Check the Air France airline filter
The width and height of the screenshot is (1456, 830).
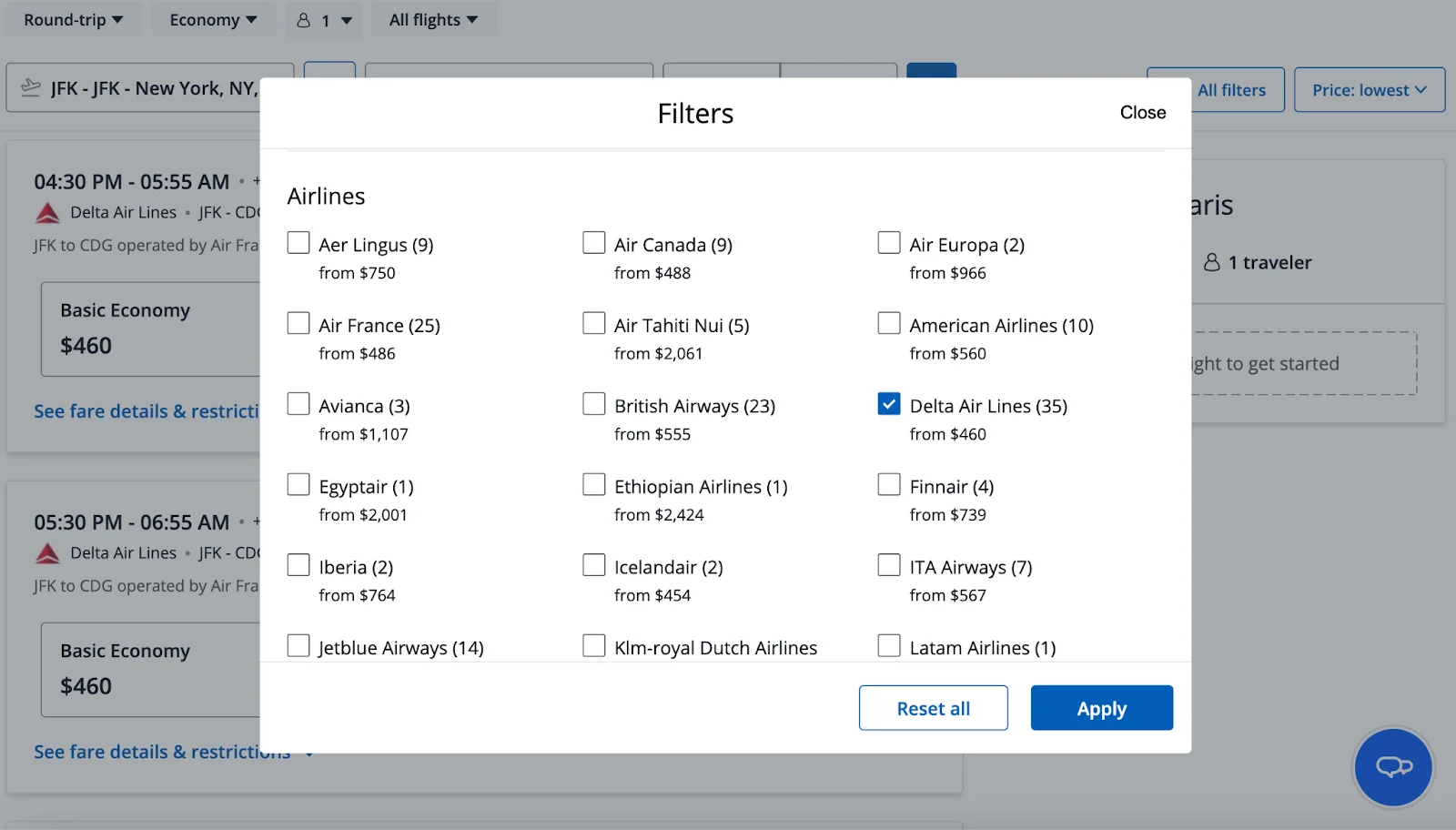coord(298,323)
